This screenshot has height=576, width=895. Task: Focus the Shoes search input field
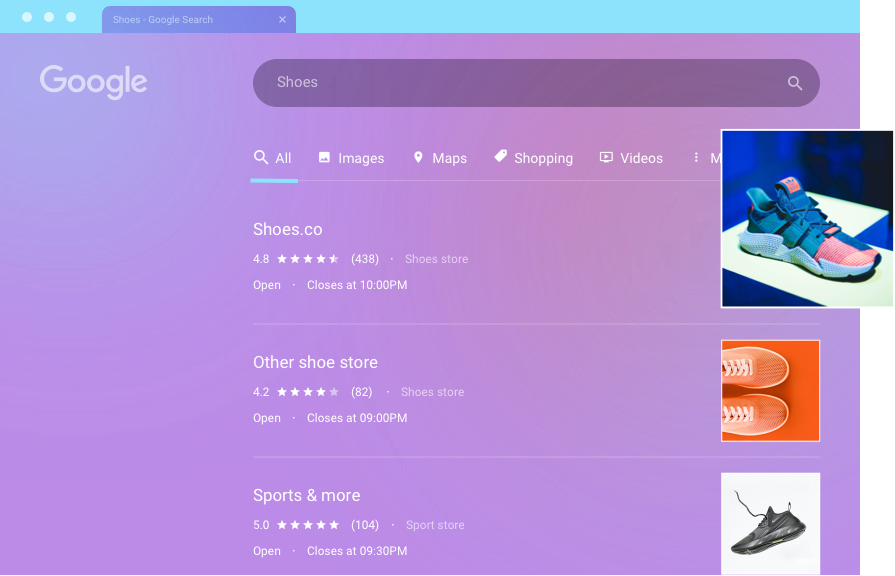(x=536, y=83)
